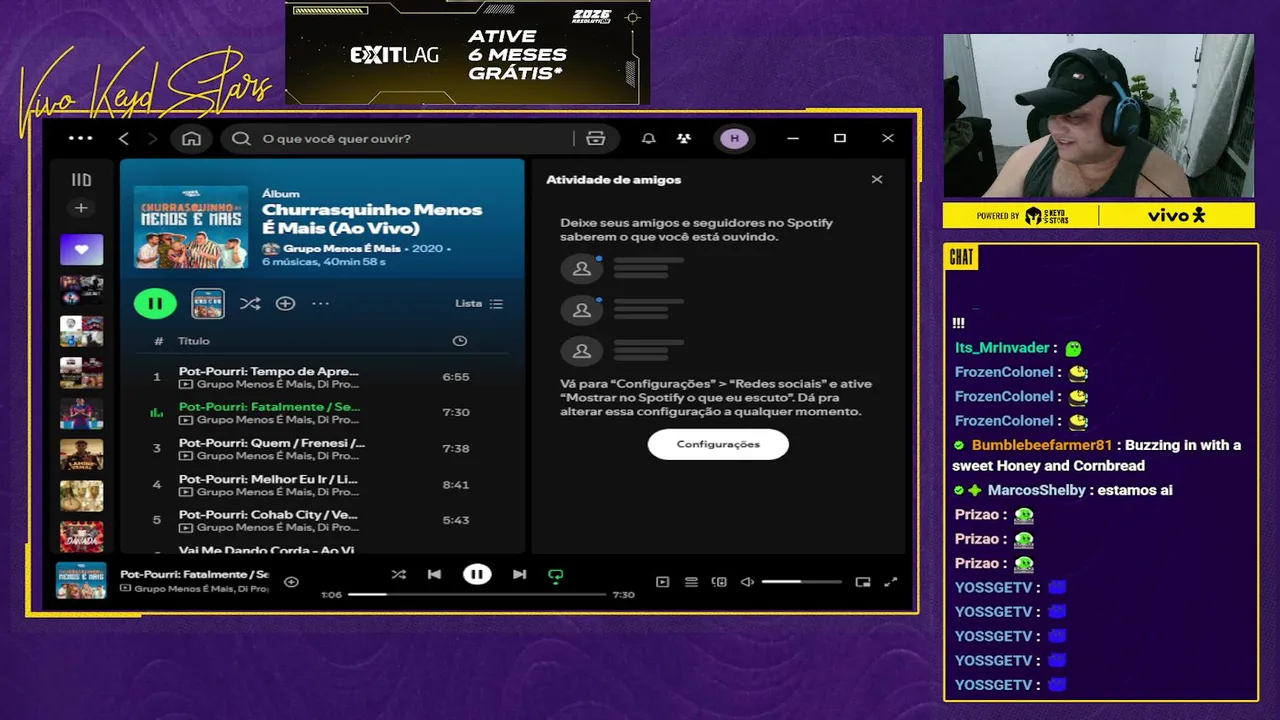Viewport: 1280px width, 720px height.
Task: Open now playing cover in bottom bar
Action: [x=81, y=581]
